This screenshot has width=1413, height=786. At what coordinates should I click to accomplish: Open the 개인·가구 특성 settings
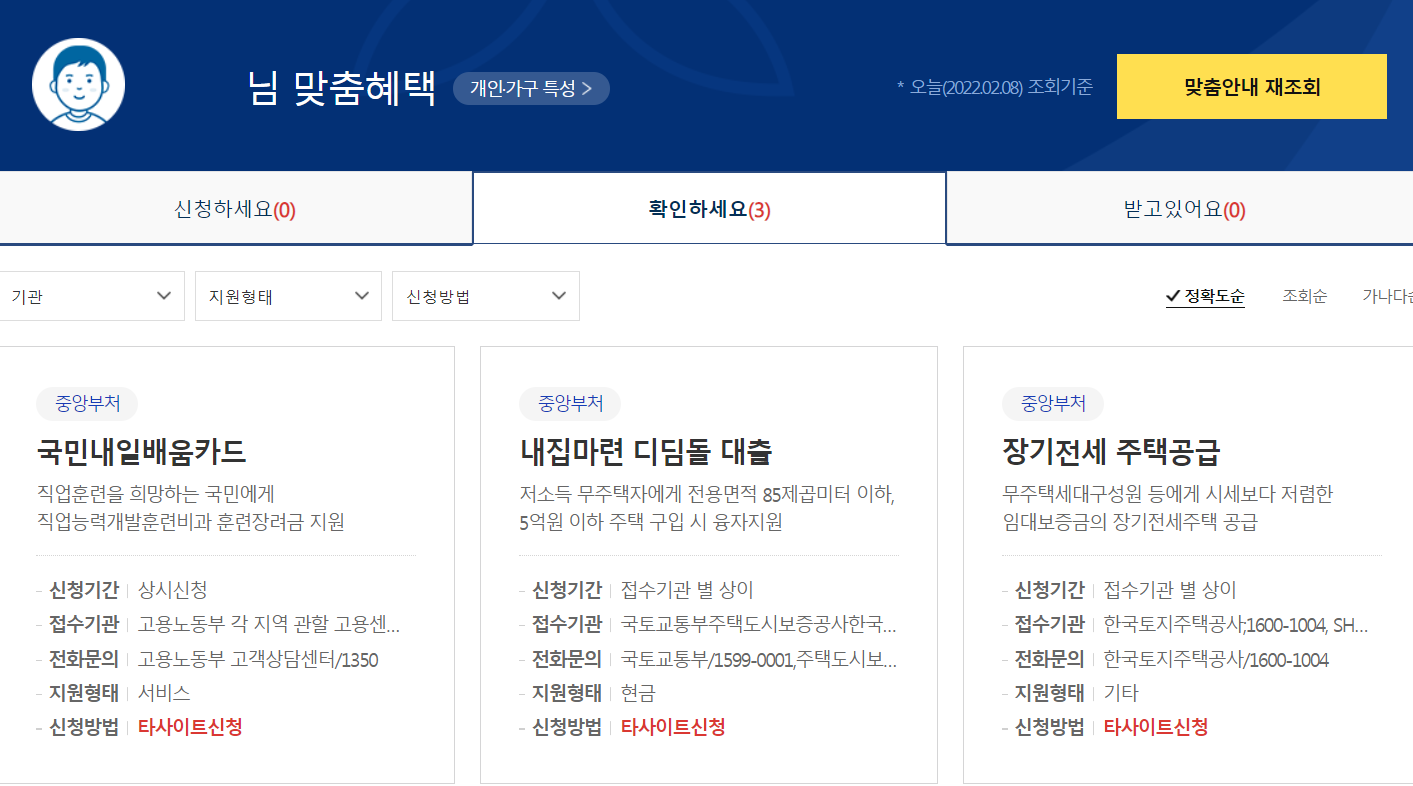point(531,88)
